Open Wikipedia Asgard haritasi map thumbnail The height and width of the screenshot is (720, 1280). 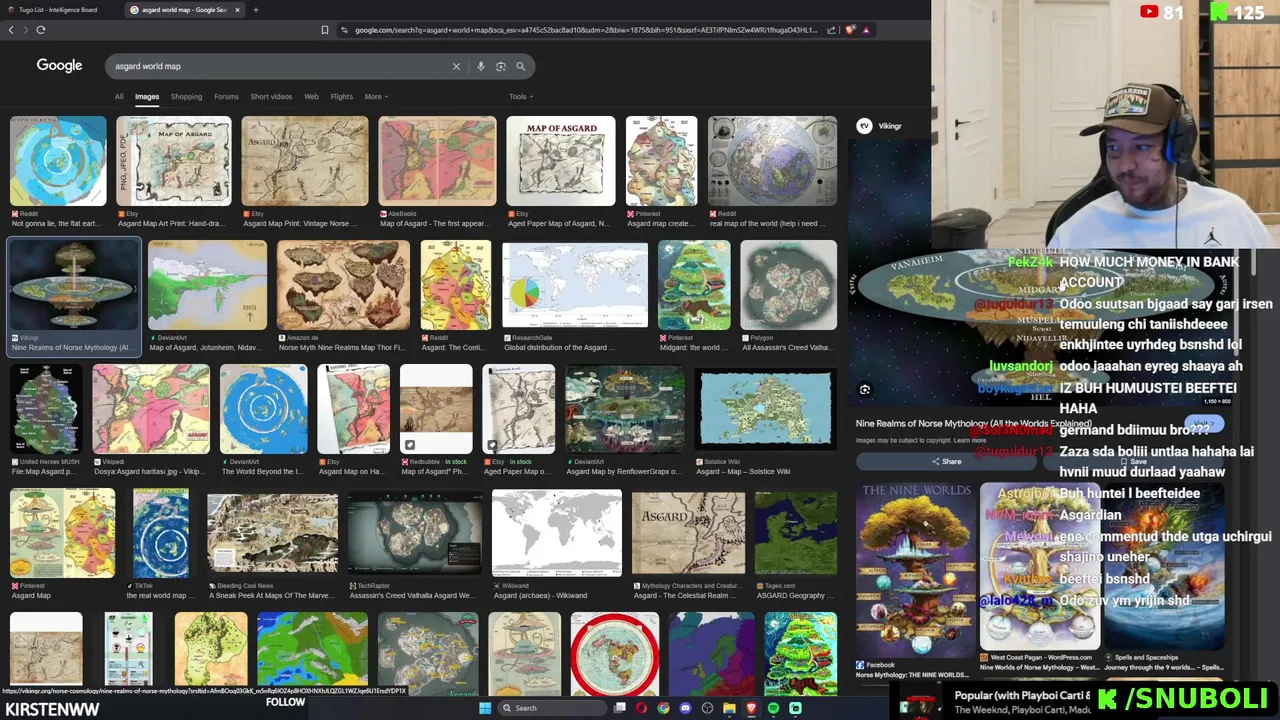coord(151,409)
